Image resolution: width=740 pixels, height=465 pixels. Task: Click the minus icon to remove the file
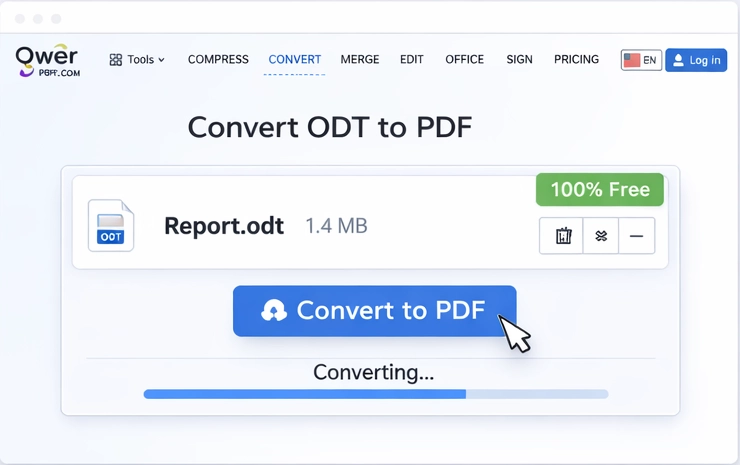coord(636,236)
